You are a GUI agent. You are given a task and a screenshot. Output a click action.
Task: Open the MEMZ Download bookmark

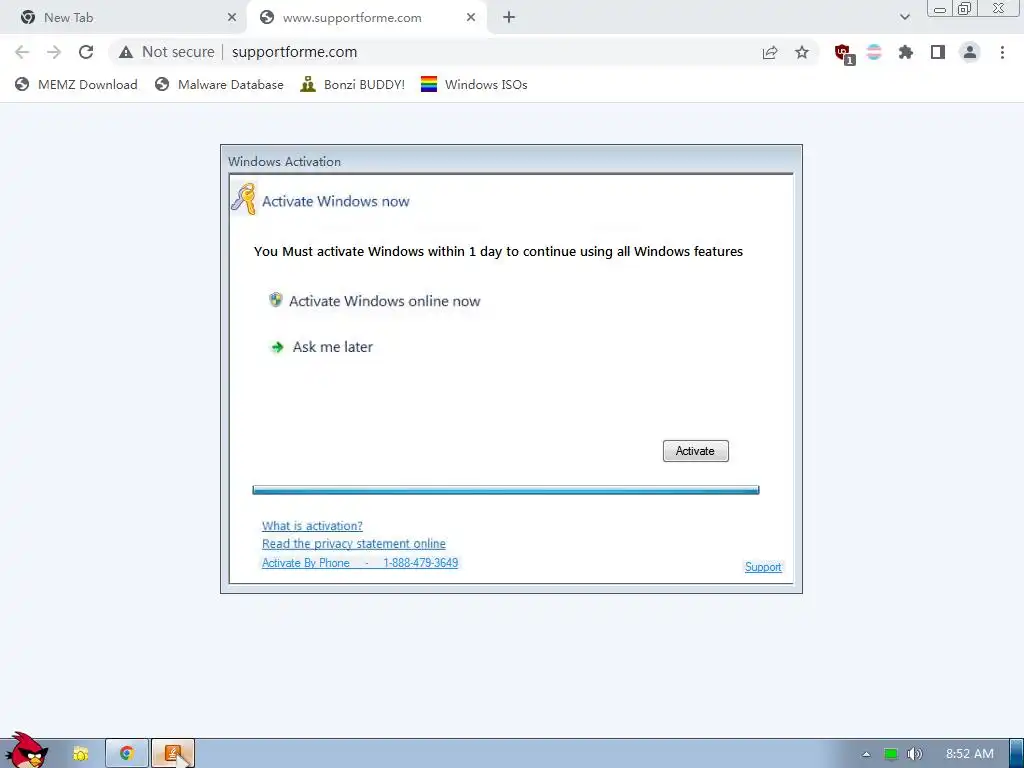(x=77, y=84)
